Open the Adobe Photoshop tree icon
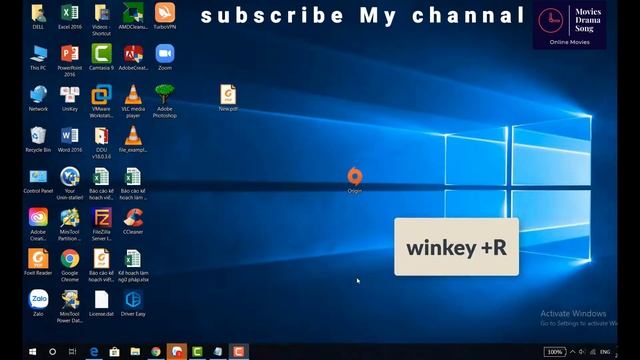 (165, 102)
